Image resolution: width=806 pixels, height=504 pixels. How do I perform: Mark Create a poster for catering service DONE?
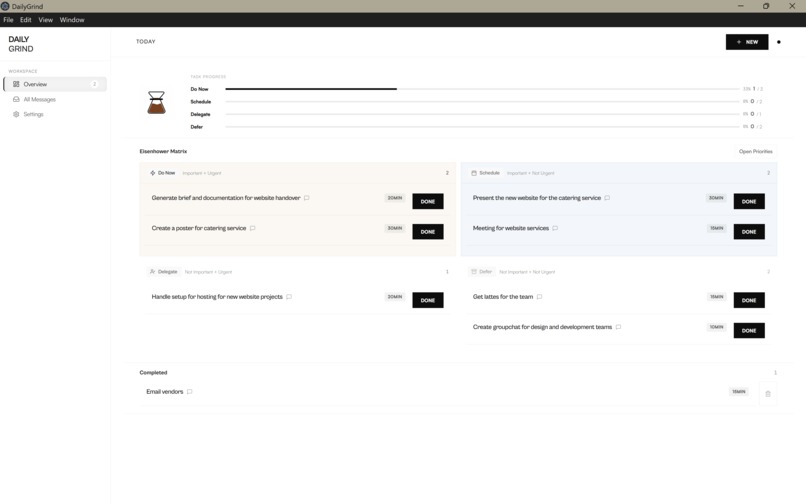[x=428, y=232]
